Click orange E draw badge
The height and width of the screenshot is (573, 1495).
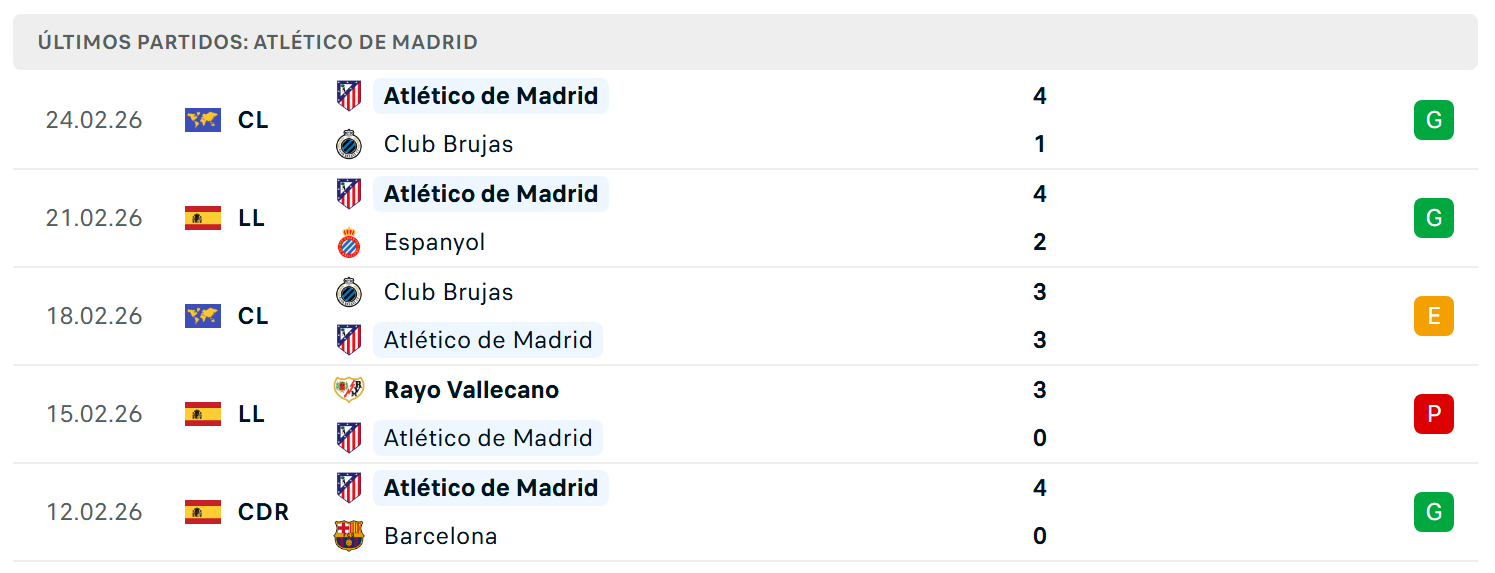(x=1433, y=316)
